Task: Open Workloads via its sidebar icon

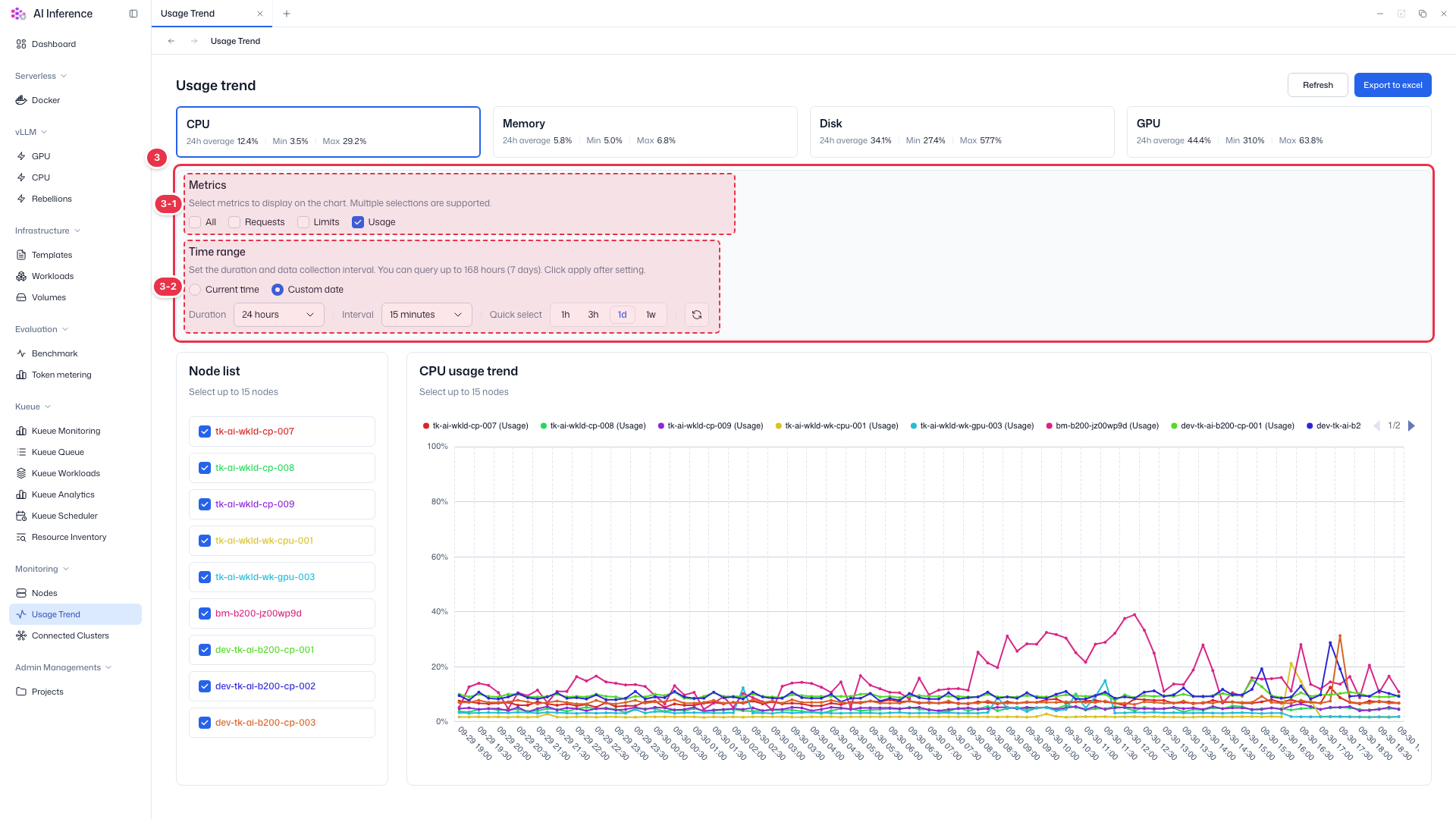Action: coord(21,276)
